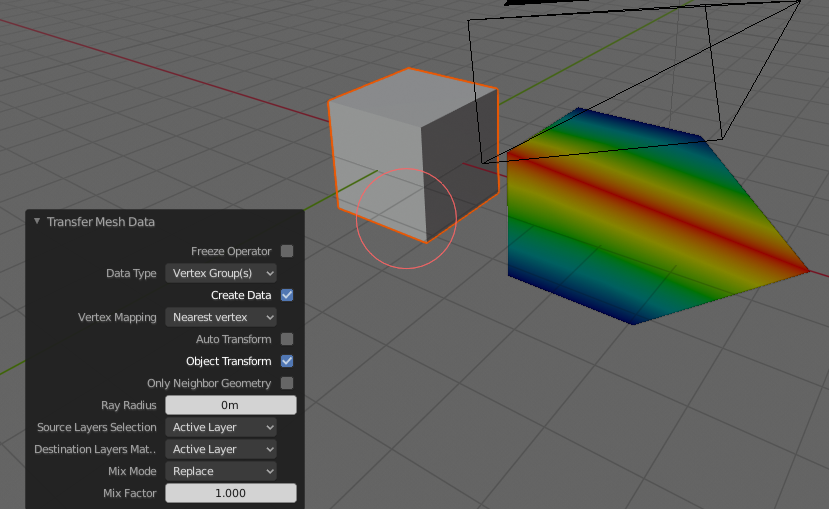Click the Mix Factor slider field
Image resolution: width=829 pixels, height=509 pixels.
231,493
